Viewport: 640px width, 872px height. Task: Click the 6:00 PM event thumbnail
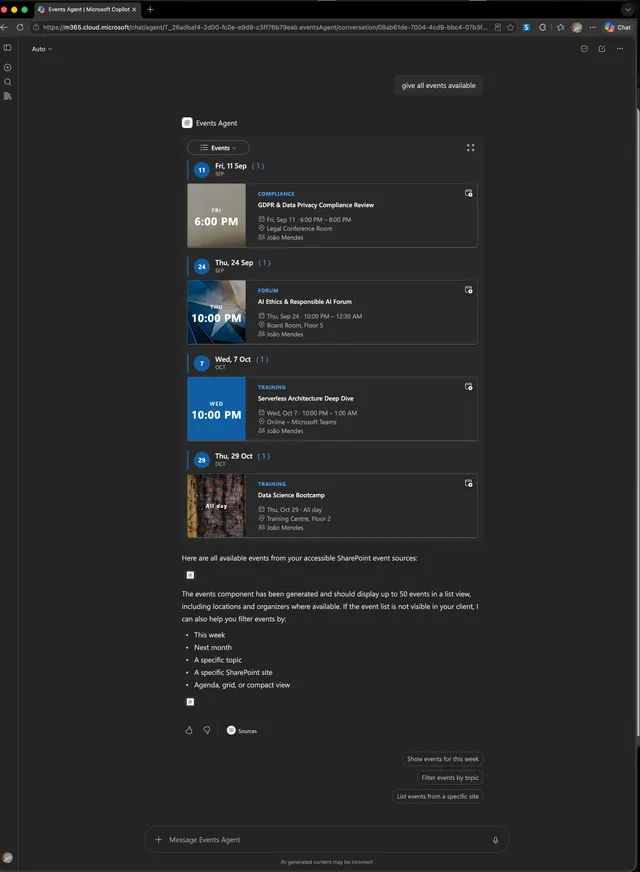(216, 216)
